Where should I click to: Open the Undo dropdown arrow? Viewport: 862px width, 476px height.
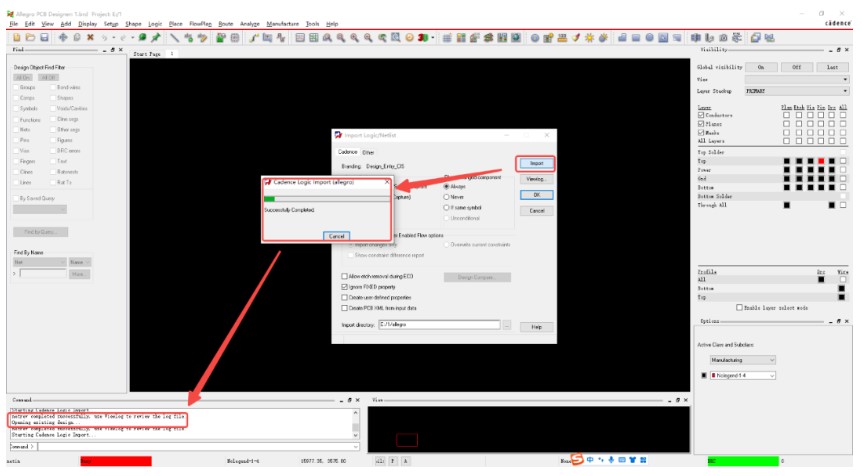(x=113, y=38)
